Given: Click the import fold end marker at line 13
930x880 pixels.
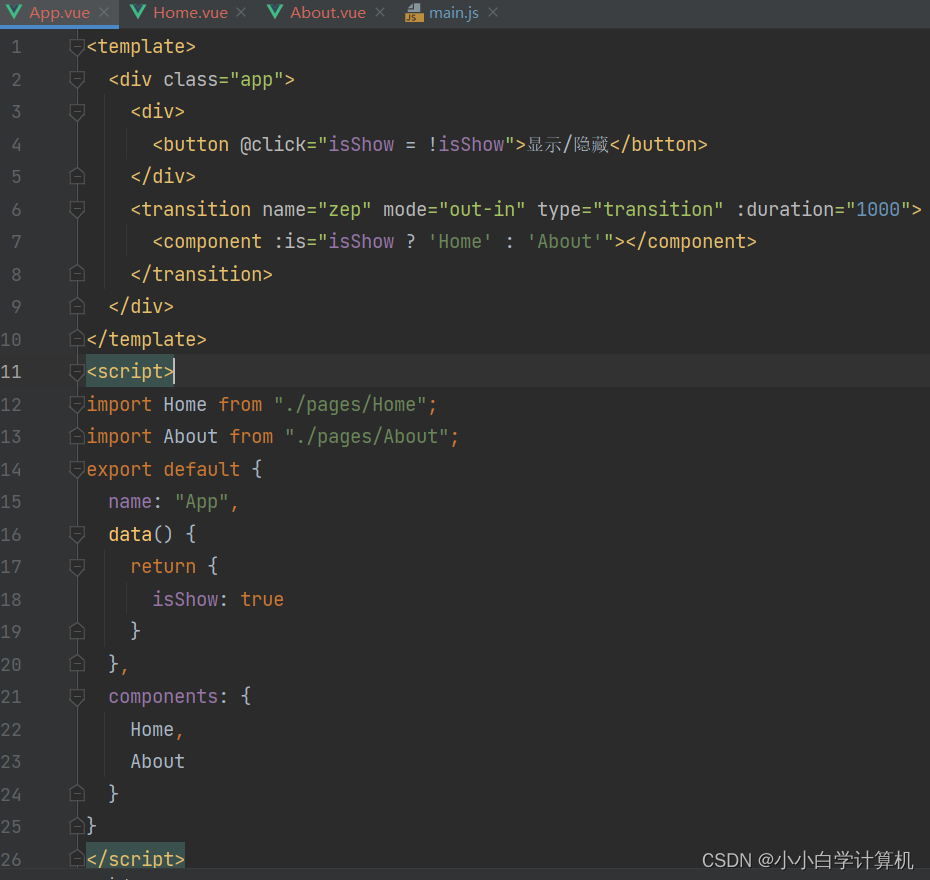Looking at the screenshot, I should click(77, 436).
